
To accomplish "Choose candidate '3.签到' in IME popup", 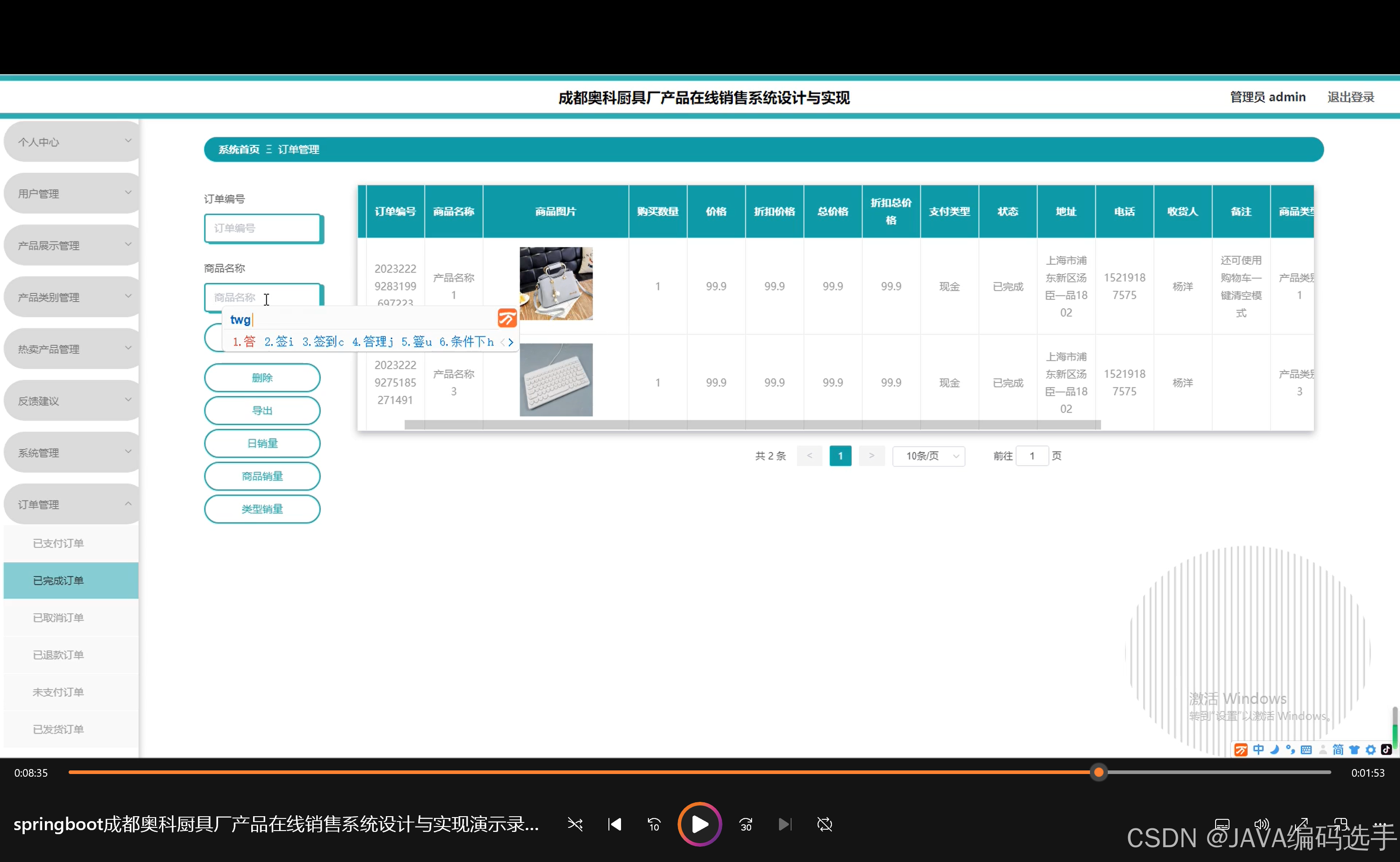I will tap(323, 342).
